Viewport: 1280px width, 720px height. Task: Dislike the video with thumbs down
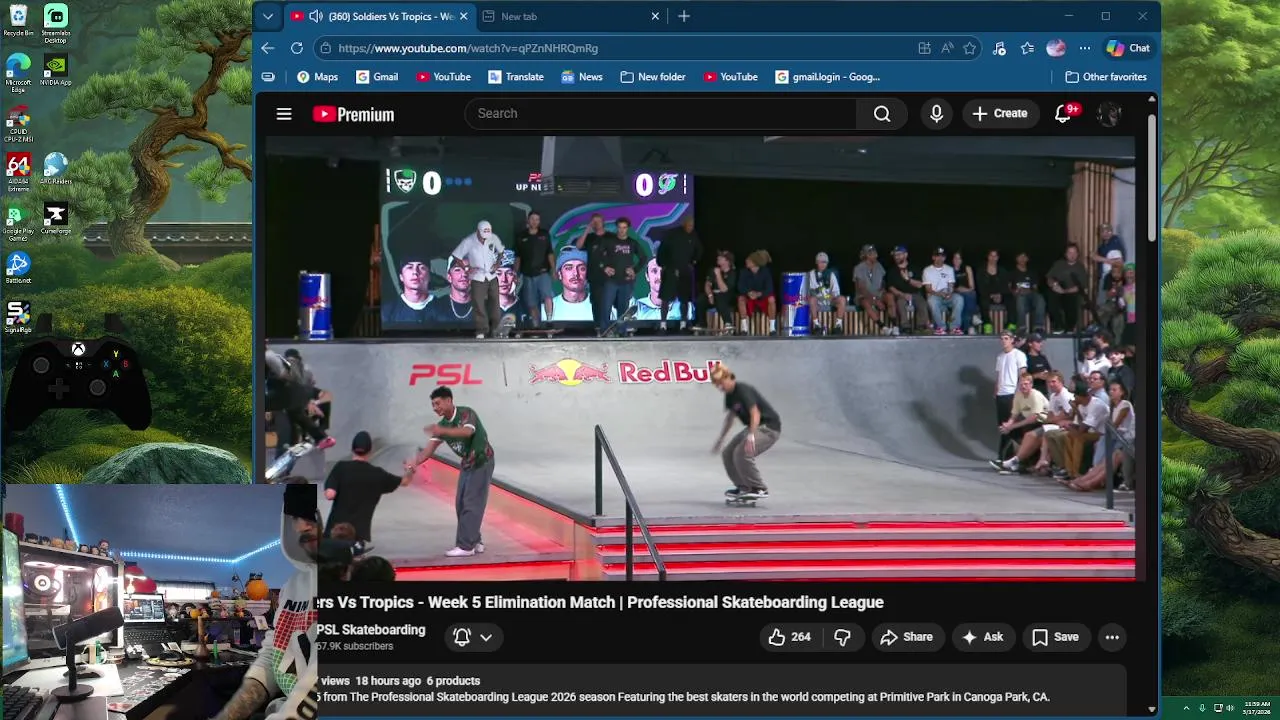click(x=842, y=637)
